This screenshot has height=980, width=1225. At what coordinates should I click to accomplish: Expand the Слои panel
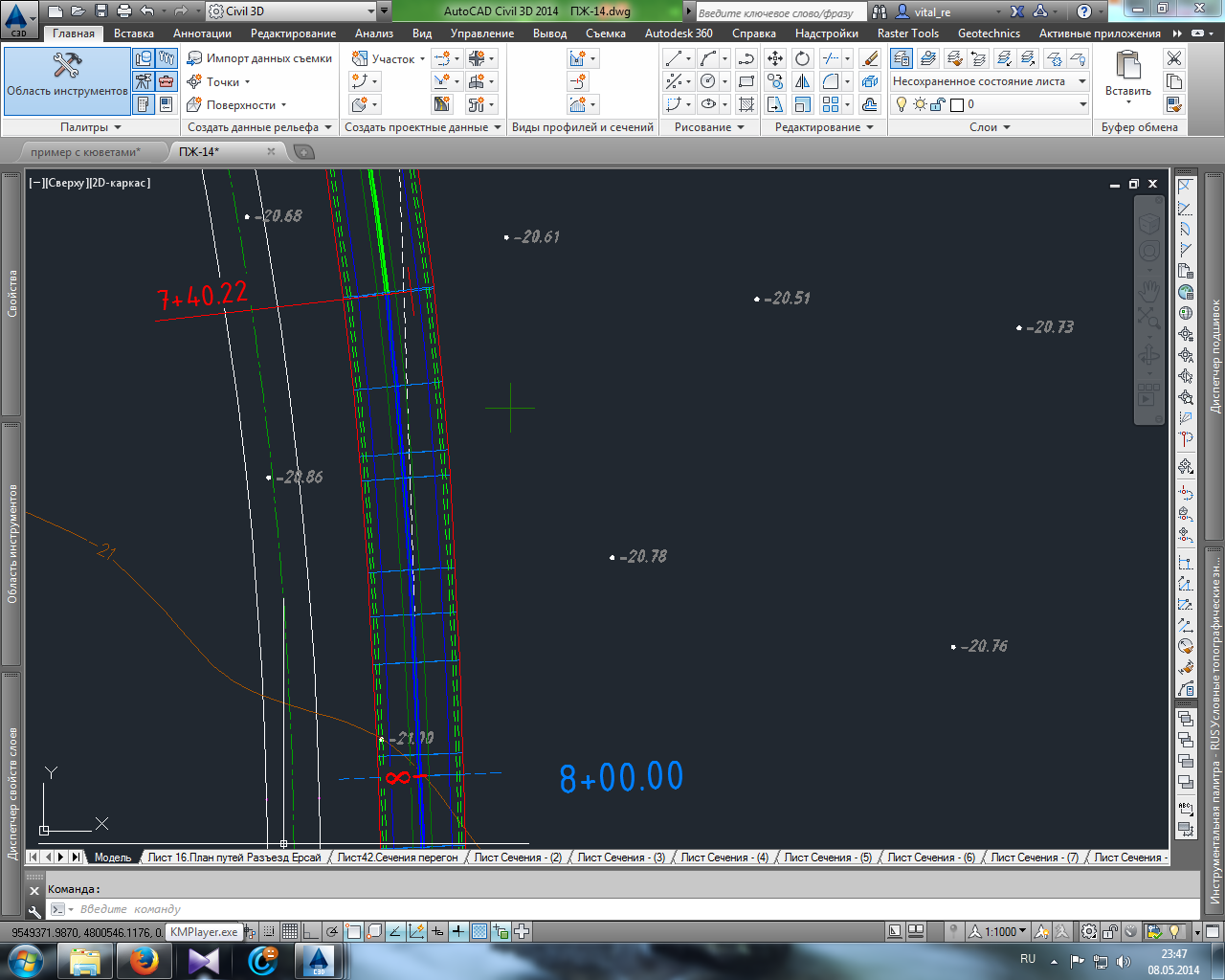click(x=990, y=127)
